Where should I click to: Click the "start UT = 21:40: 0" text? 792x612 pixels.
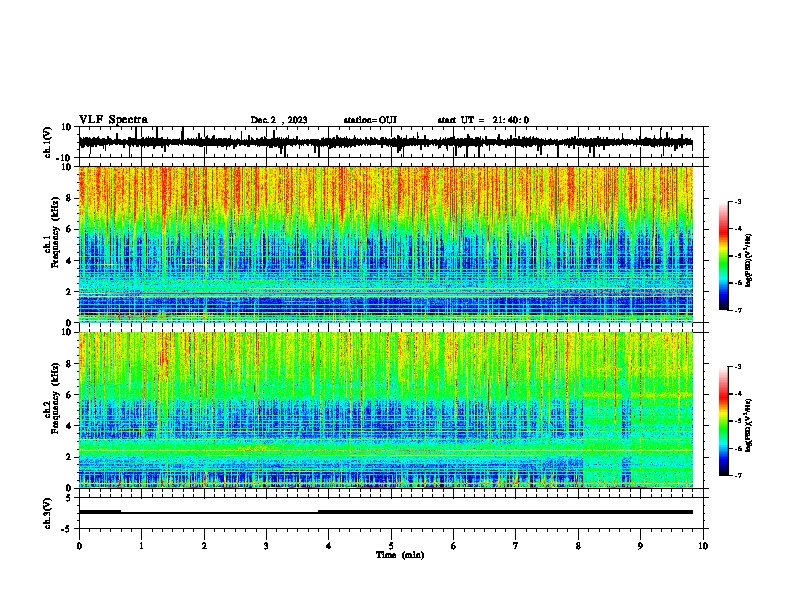tap(483, 120)
